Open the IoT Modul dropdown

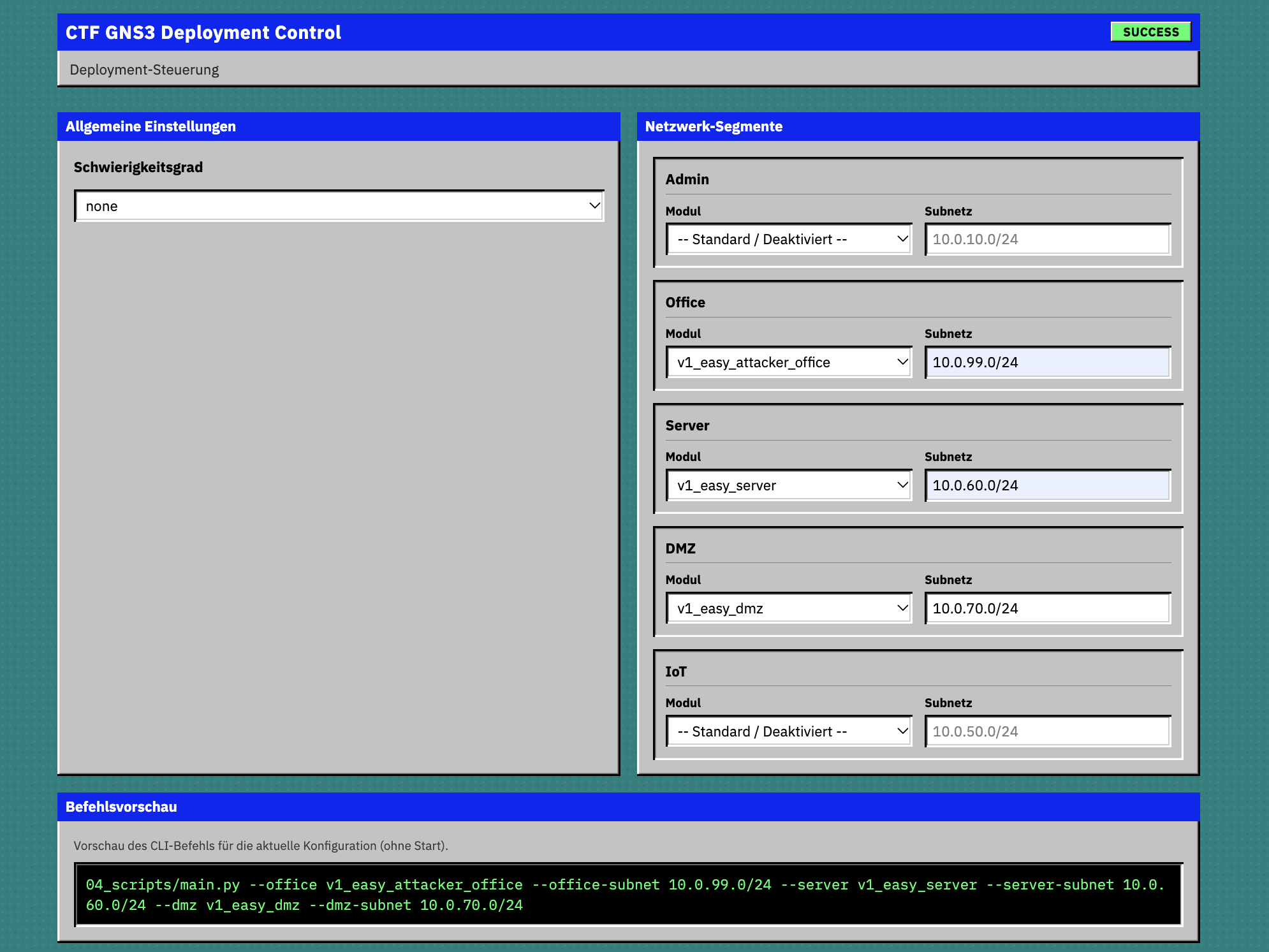pos(789,731)
